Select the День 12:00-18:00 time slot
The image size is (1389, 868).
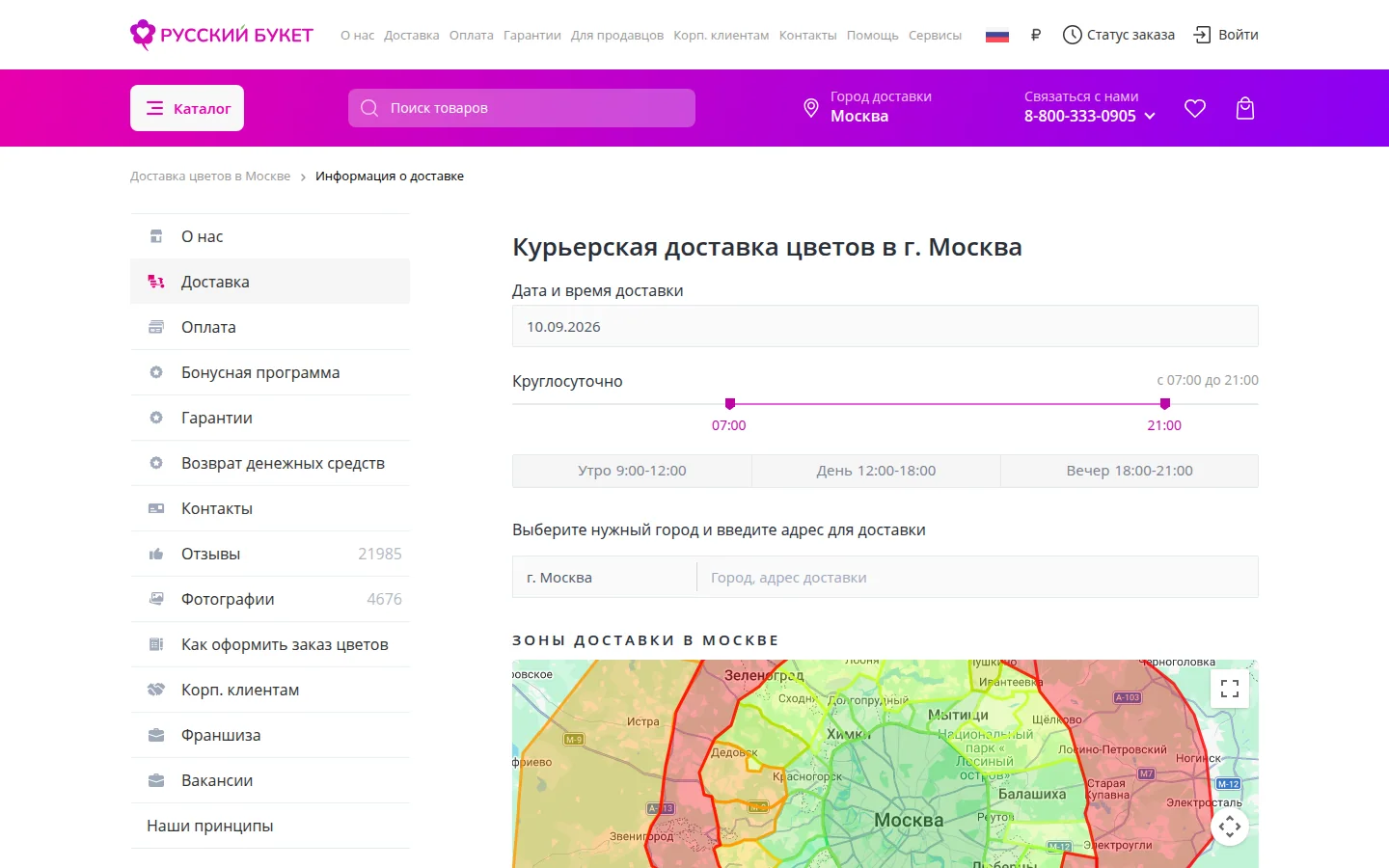click(x=876, y=471)
